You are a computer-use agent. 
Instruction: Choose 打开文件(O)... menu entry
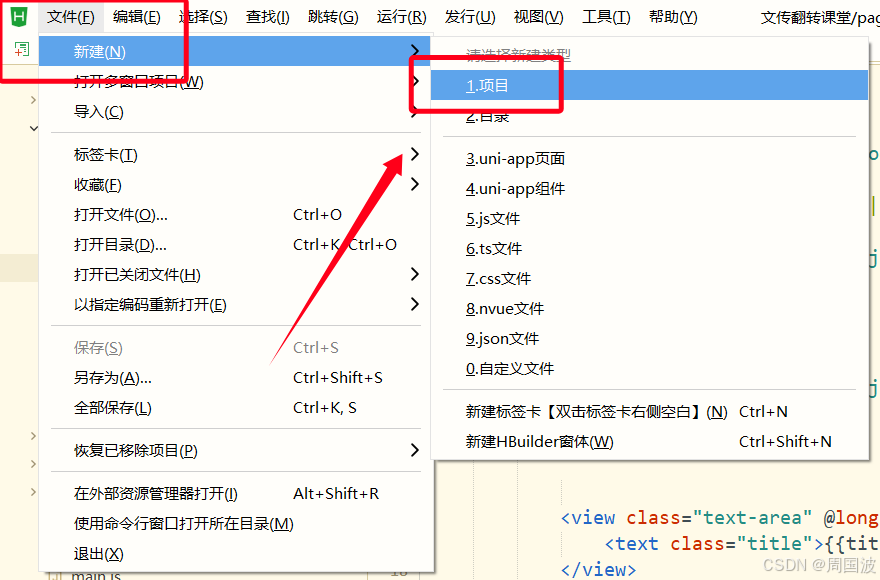[235, 214]
